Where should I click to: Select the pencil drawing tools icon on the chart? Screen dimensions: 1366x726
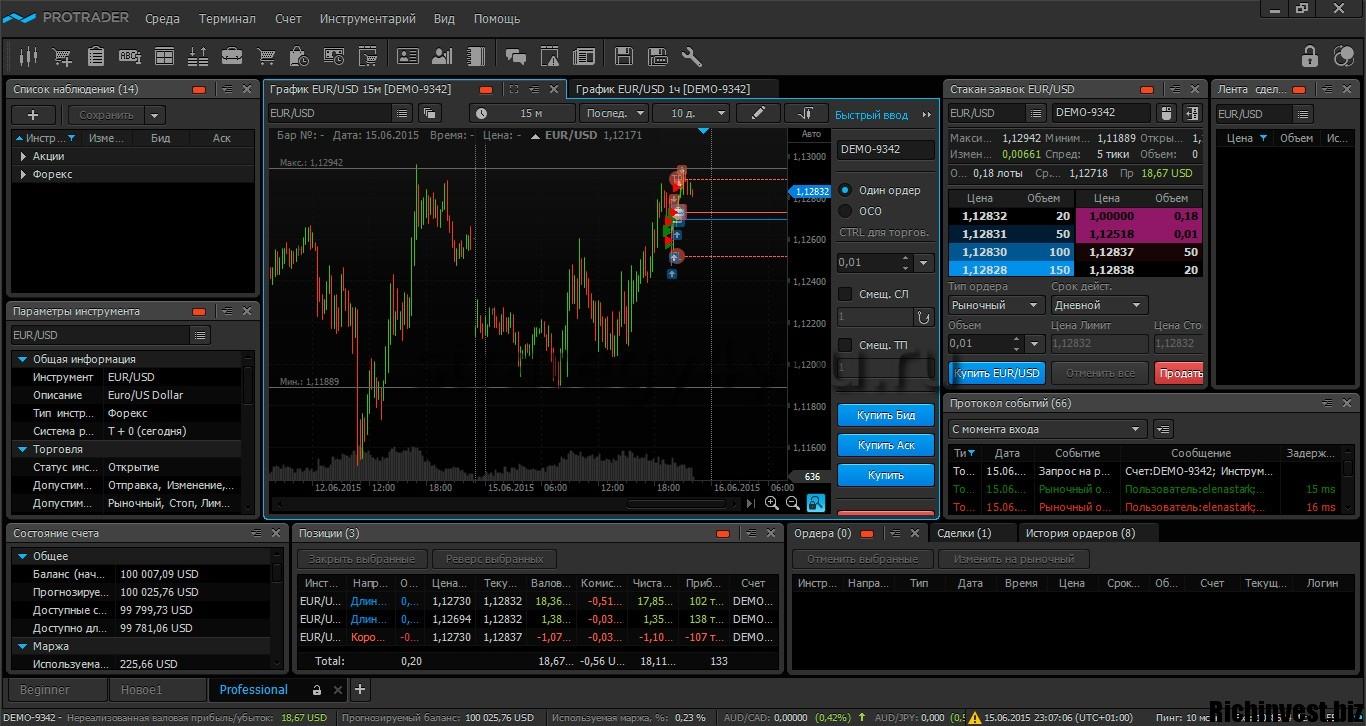coord(758,113)
